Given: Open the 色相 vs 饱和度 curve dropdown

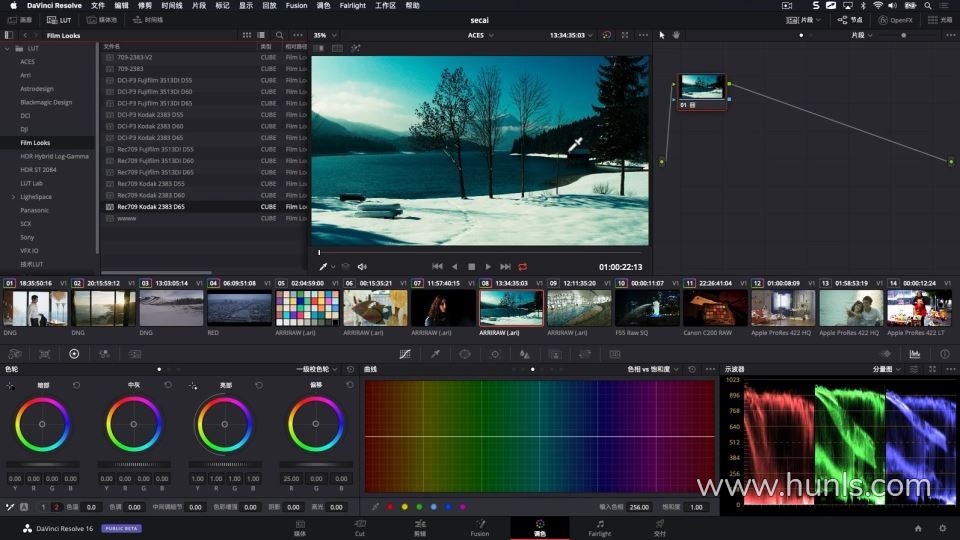Looking at the screenshot, I should coord(653,369).
